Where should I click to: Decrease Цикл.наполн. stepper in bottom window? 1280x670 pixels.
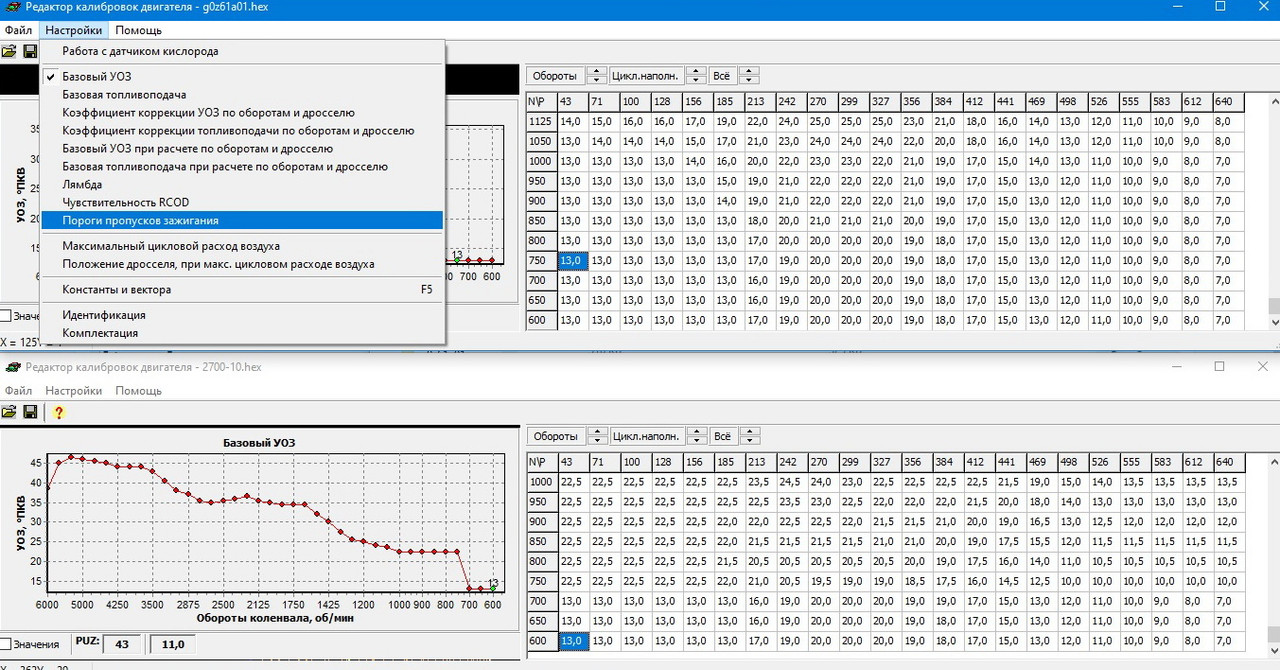coord(695,440)
